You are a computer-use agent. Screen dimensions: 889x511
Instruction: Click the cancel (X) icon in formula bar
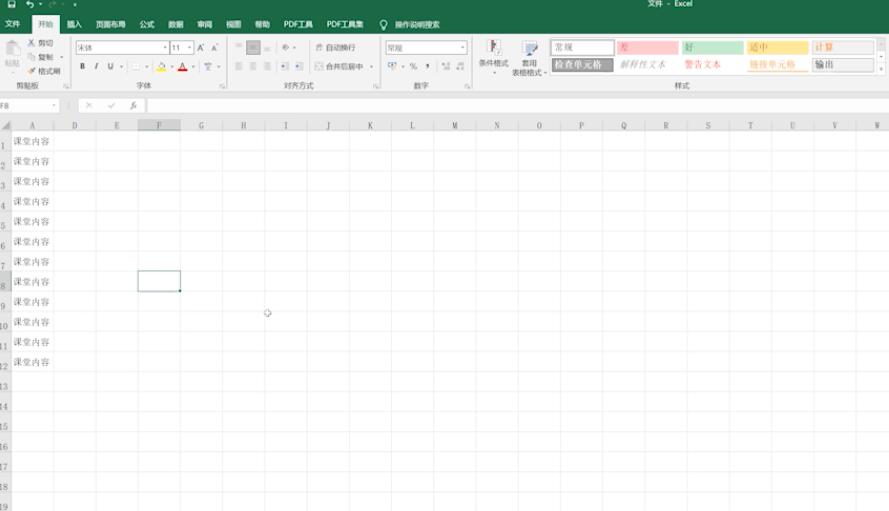point(89,105)
